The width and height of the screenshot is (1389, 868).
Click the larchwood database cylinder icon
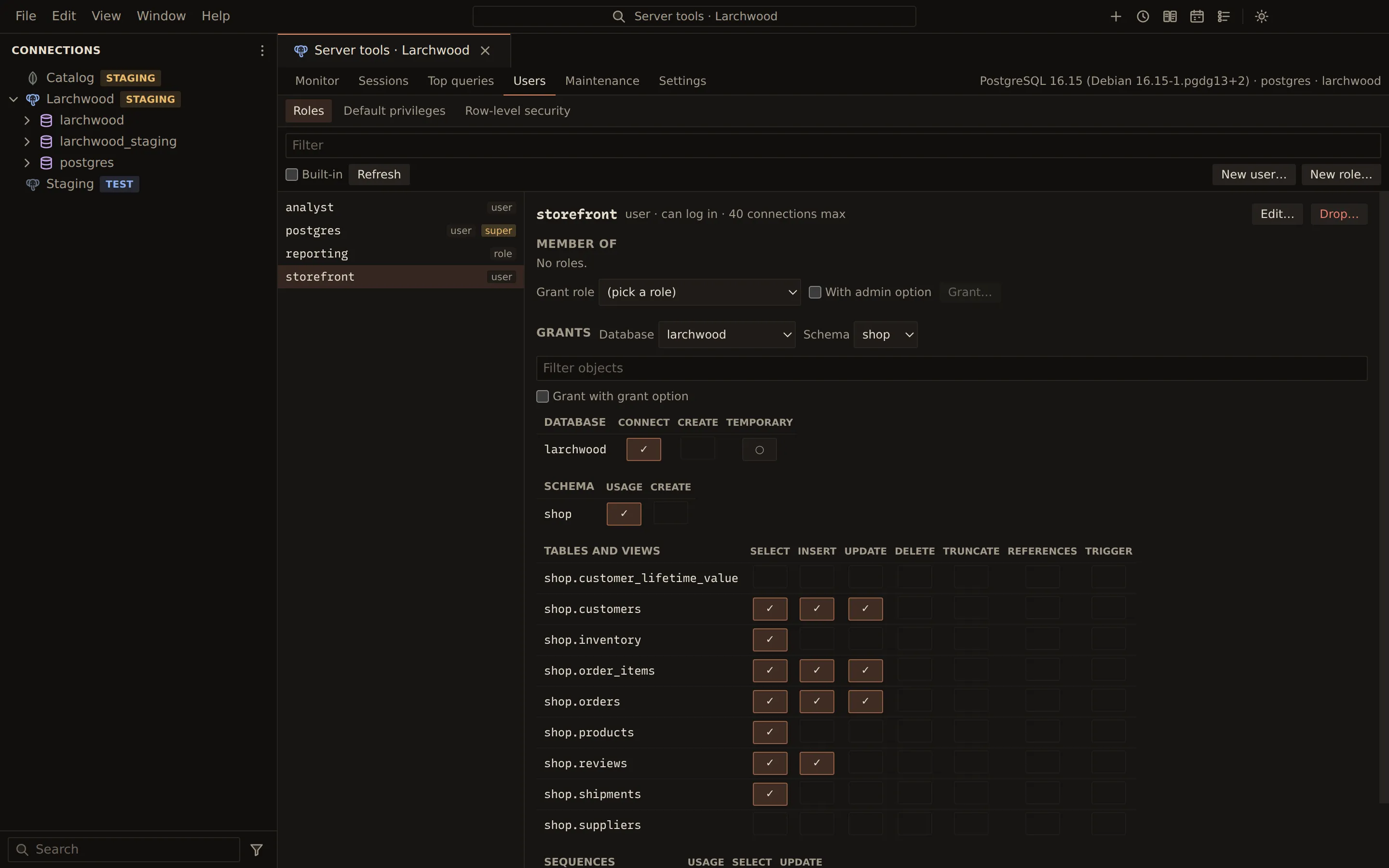pyautogui.click(x=46, y=120)
